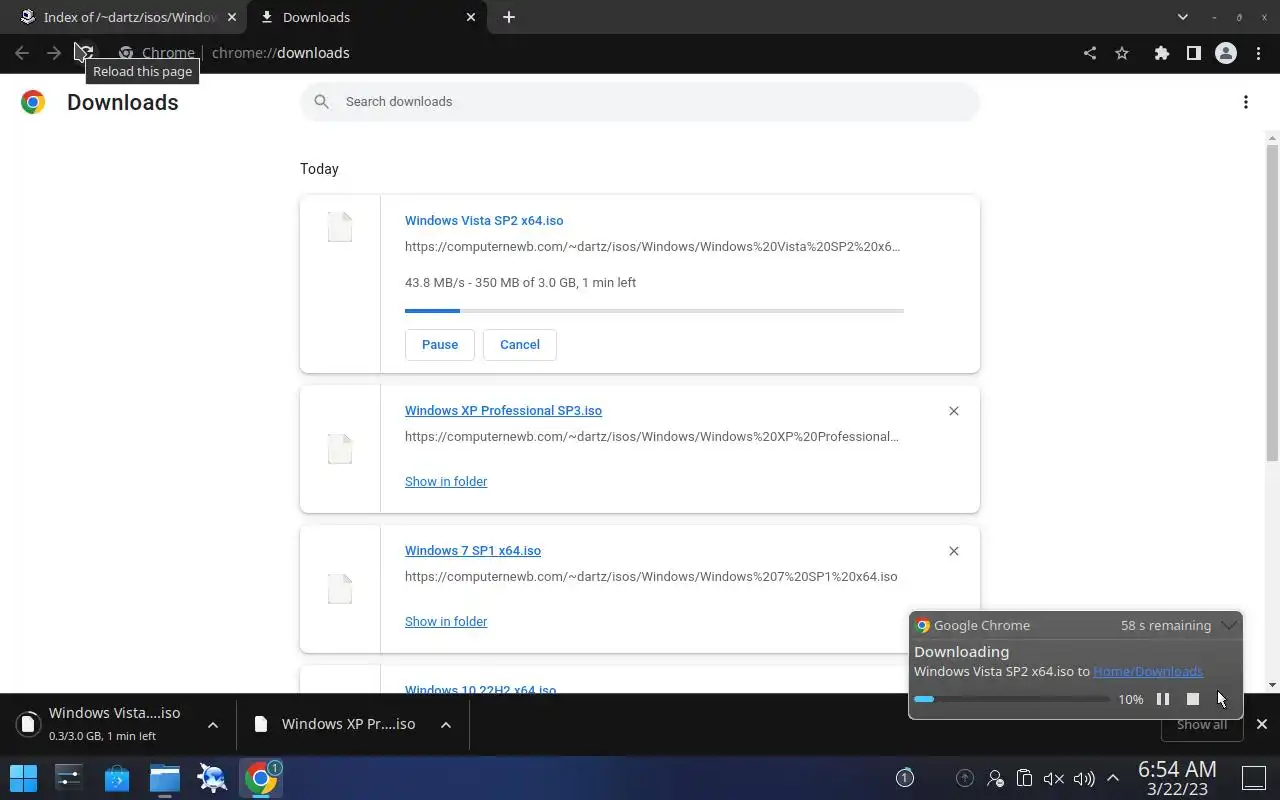Pause the Windows Vista SP2 x64.iso download
Image resolution: width=1280 pixels, height=800 pixels.
tap(440, 344)
